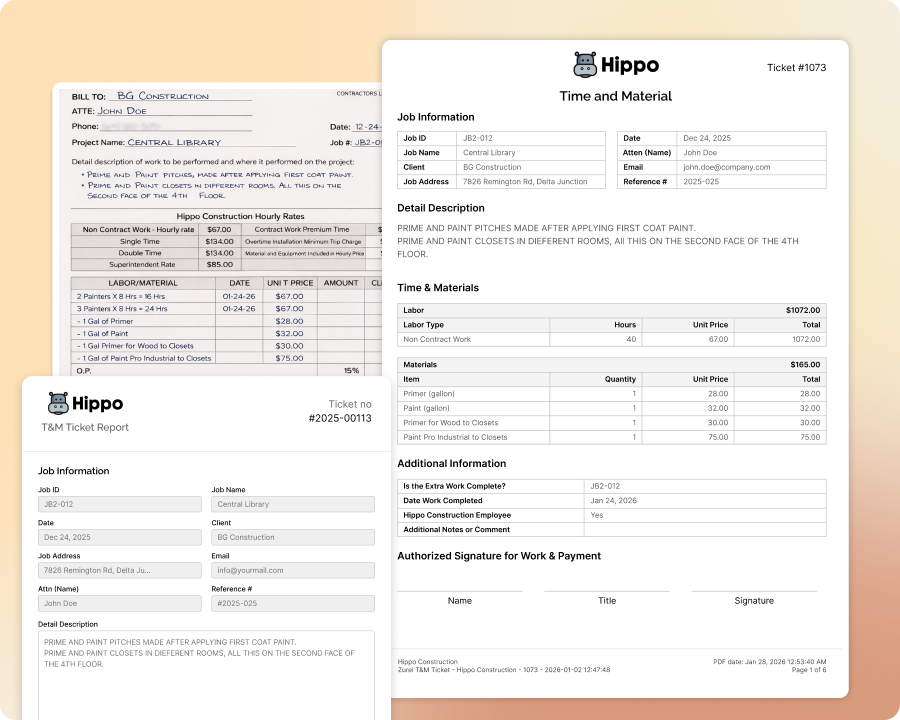Click the Authorized Signature for Work & Payment heading
This screenshot has height=720, width=900.
click(499, 556)
